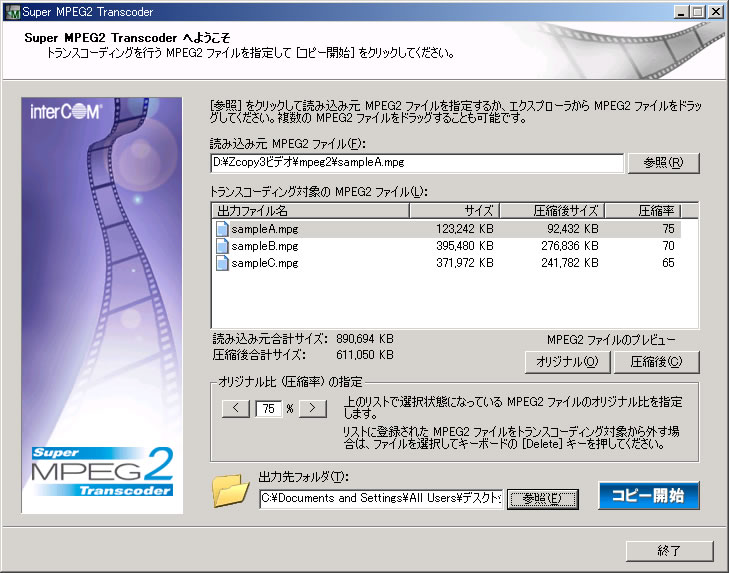Viewport: 729px width, 573px height.
Task: Click the 371,972 KB size cell
Action: coord(464,263)
